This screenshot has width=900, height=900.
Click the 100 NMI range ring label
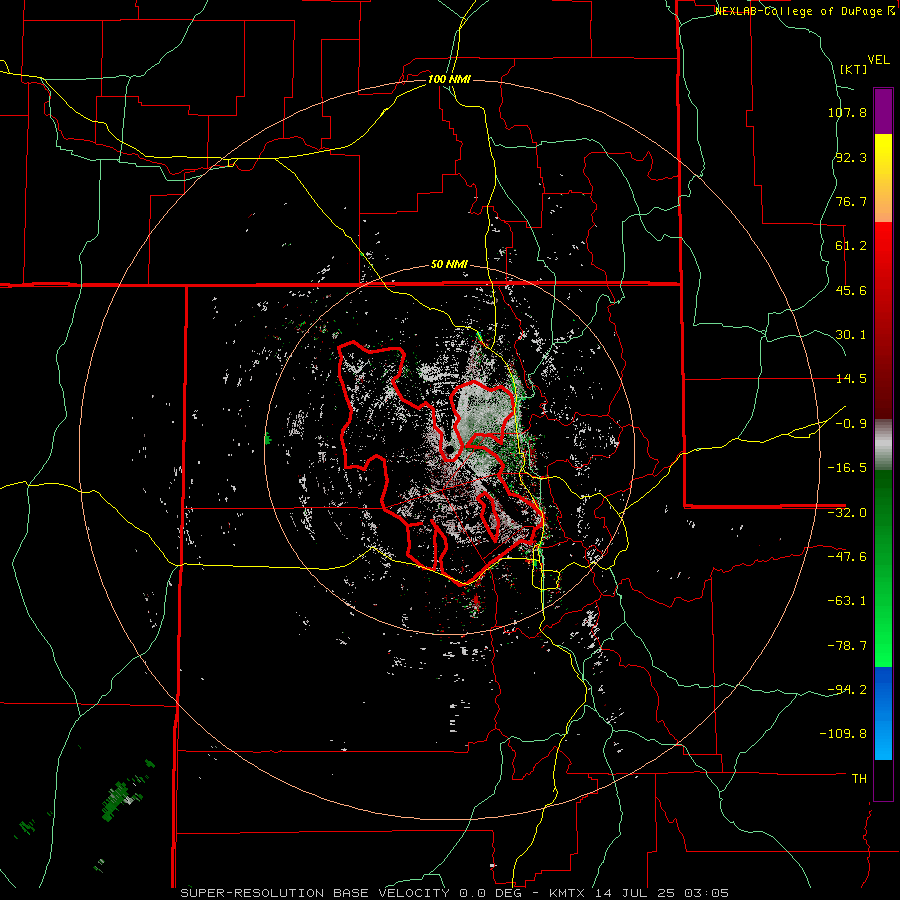pos(449,79)
